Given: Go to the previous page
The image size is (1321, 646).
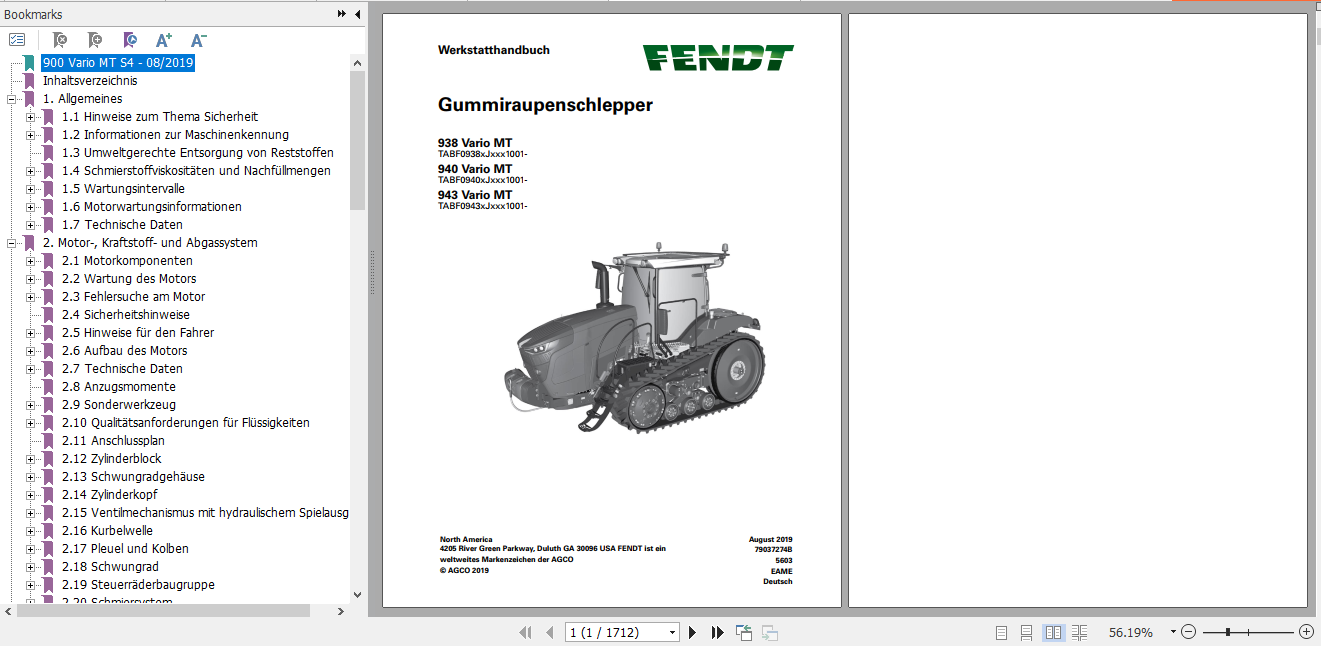Looking at the screenshot, I should point(549,632).
